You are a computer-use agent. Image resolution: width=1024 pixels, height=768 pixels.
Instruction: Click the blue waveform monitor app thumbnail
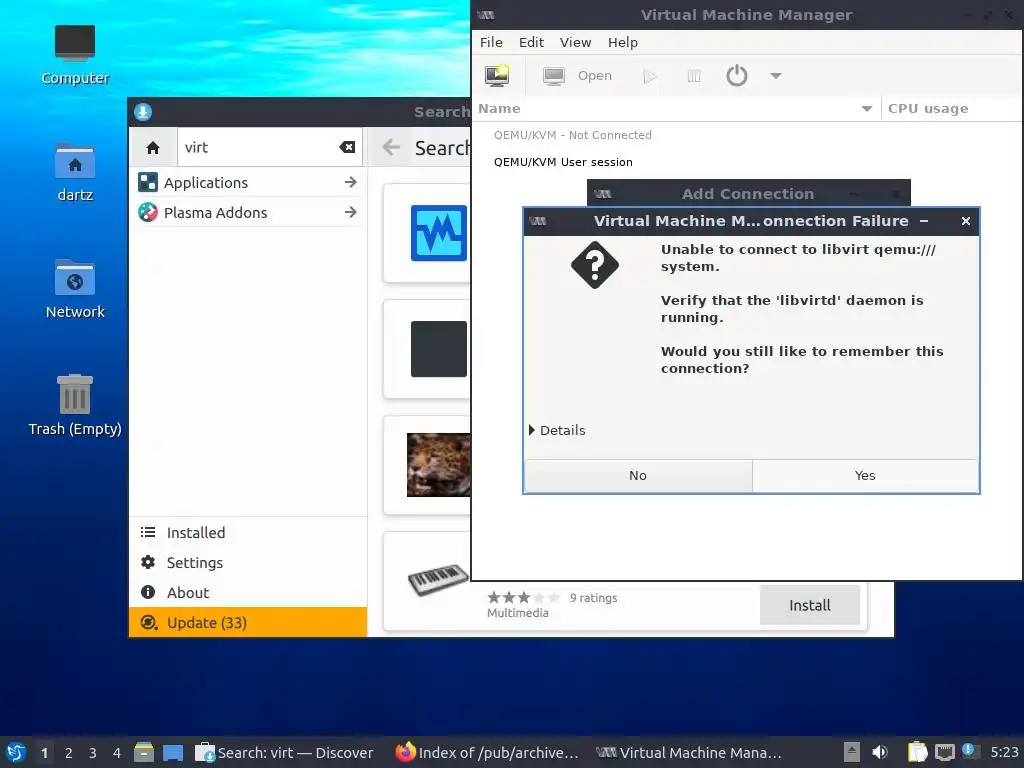point(439,233)
